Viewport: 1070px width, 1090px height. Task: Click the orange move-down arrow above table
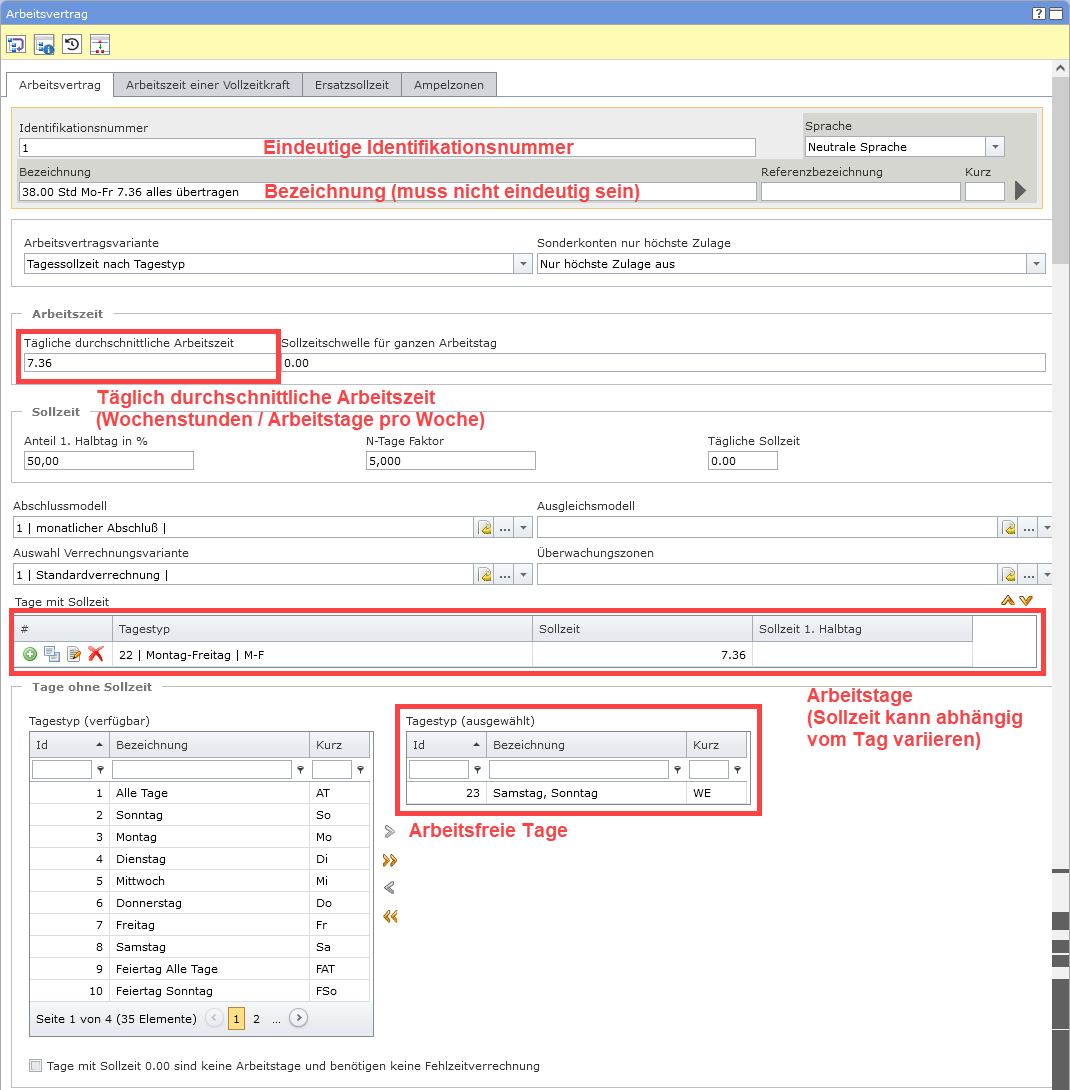point(1025,600)
